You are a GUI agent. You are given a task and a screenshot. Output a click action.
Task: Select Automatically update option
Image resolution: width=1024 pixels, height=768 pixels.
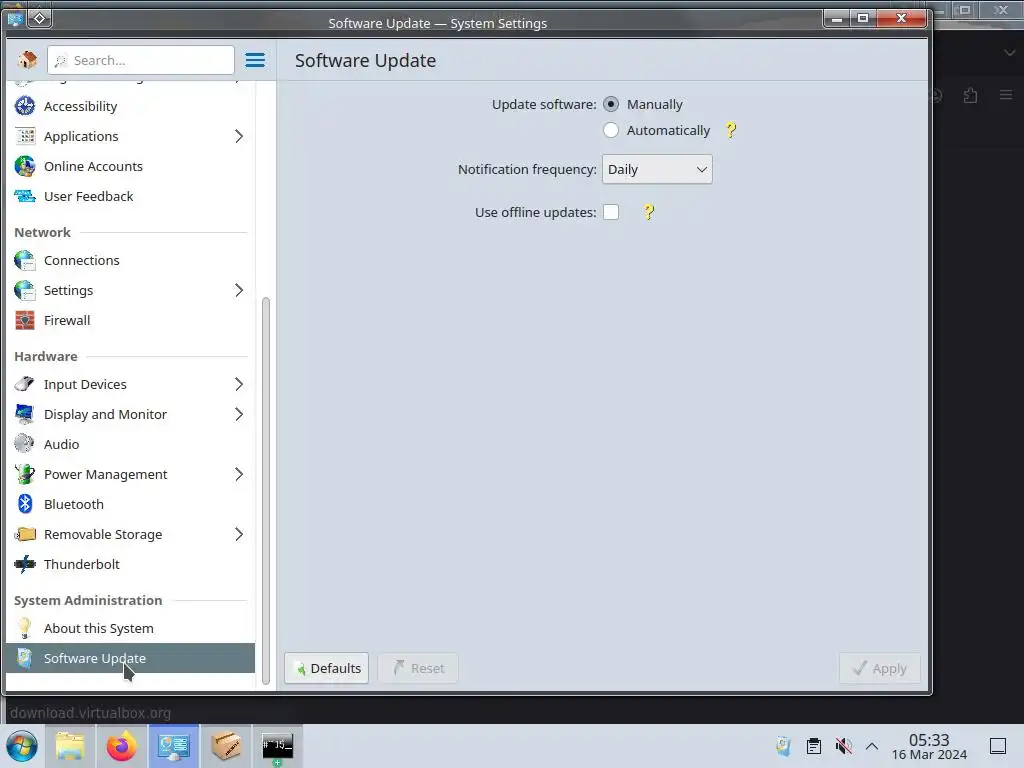(611, 130)
